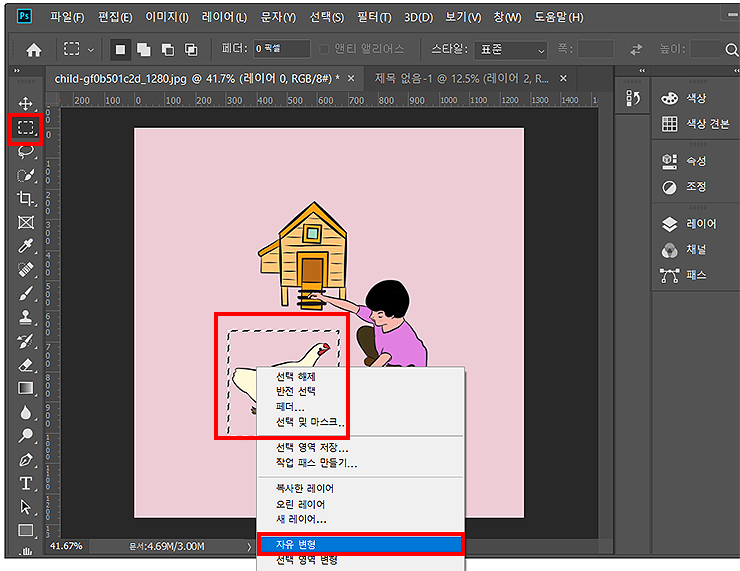The height and width of the screenshot is (571, 740).
Task: Select the Brush tool
Action: (25, 294)
